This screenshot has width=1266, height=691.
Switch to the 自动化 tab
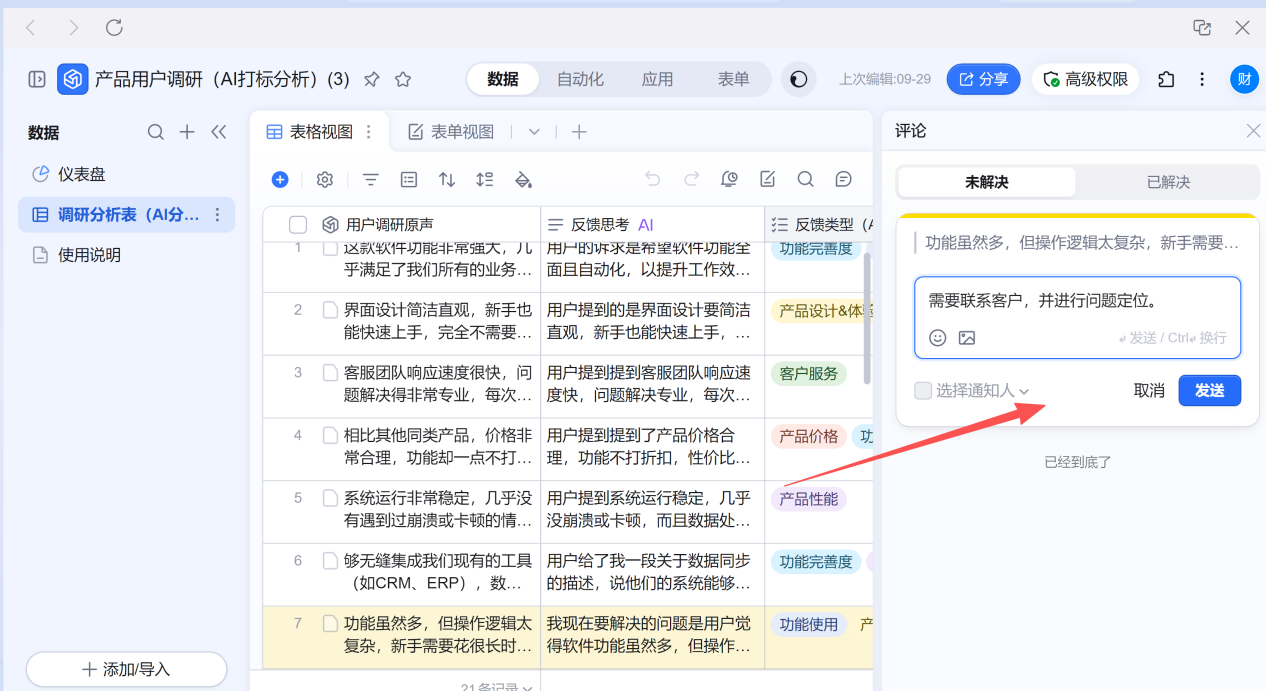(x=580, y=79)
